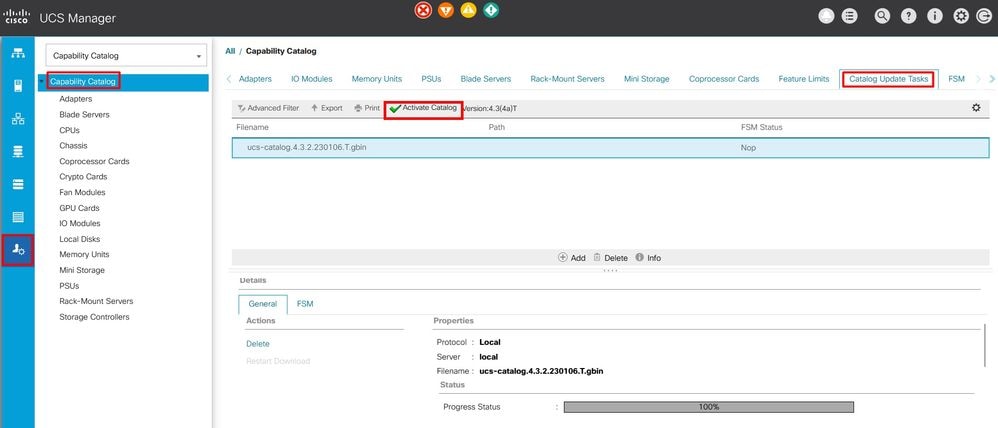Click Delete below the table
Image resolution: width=998 pixels, height=428 pixels.
pyautogui.click(x=610, y=258)
